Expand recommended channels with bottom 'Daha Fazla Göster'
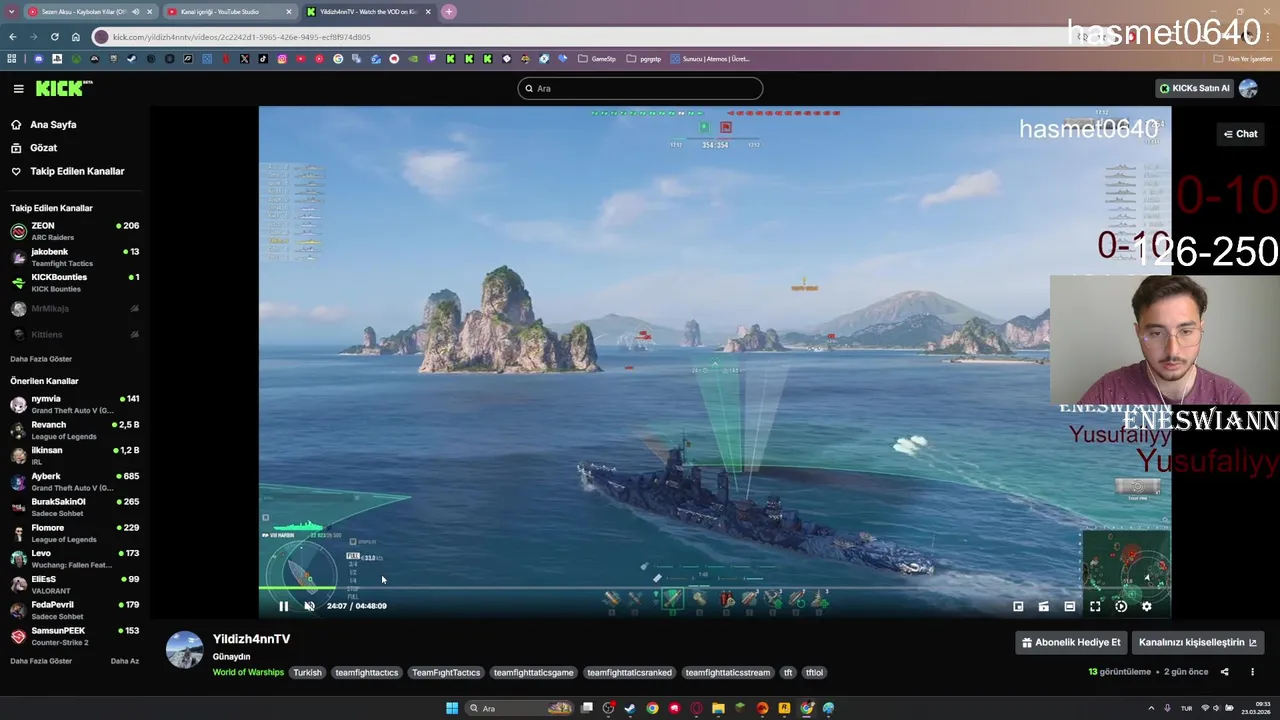Screen dimensions: 1280x720 [41, 661]
